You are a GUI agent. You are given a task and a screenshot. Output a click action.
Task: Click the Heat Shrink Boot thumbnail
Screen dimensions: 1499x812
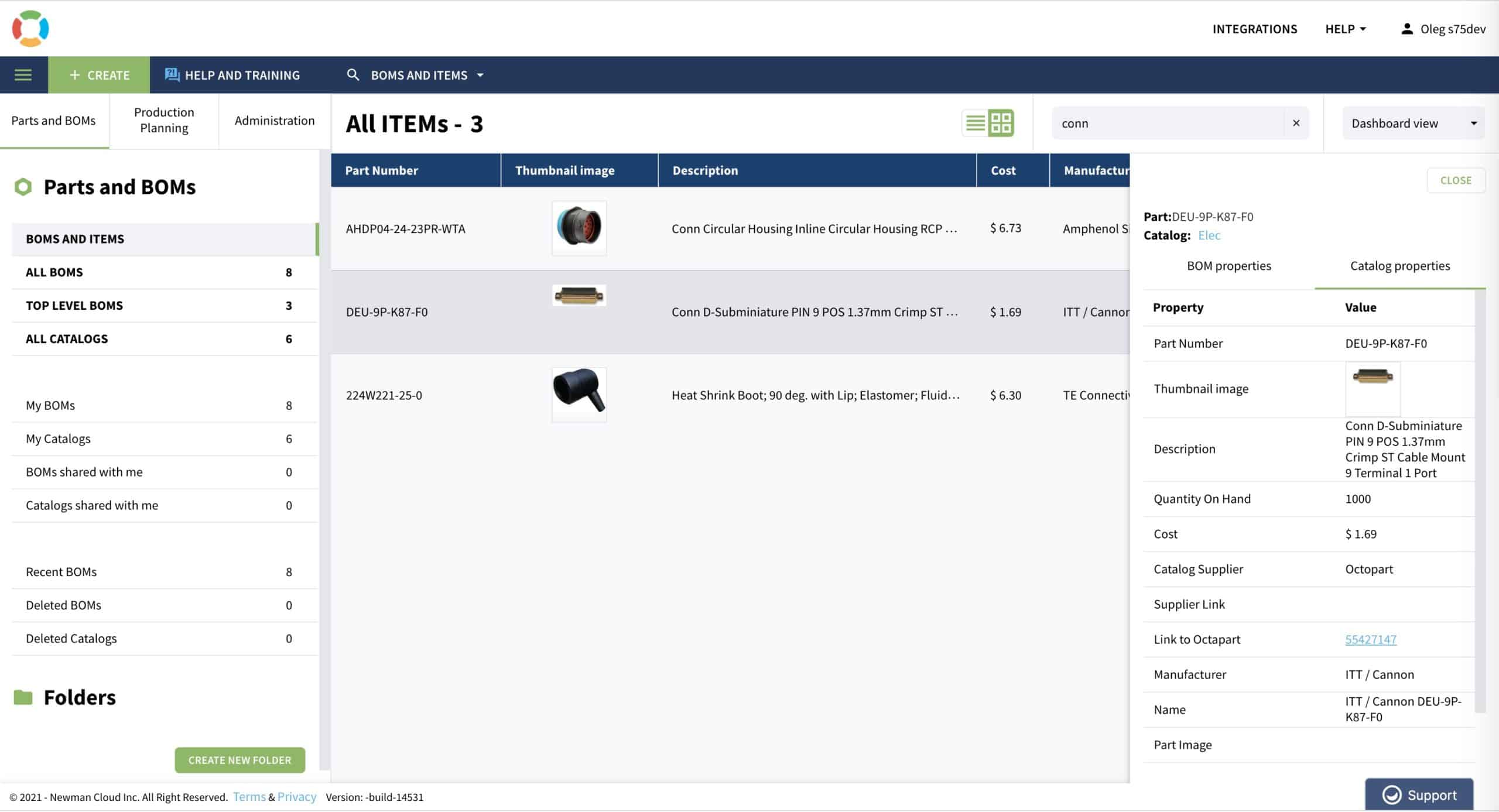click(x=579, y=395)
